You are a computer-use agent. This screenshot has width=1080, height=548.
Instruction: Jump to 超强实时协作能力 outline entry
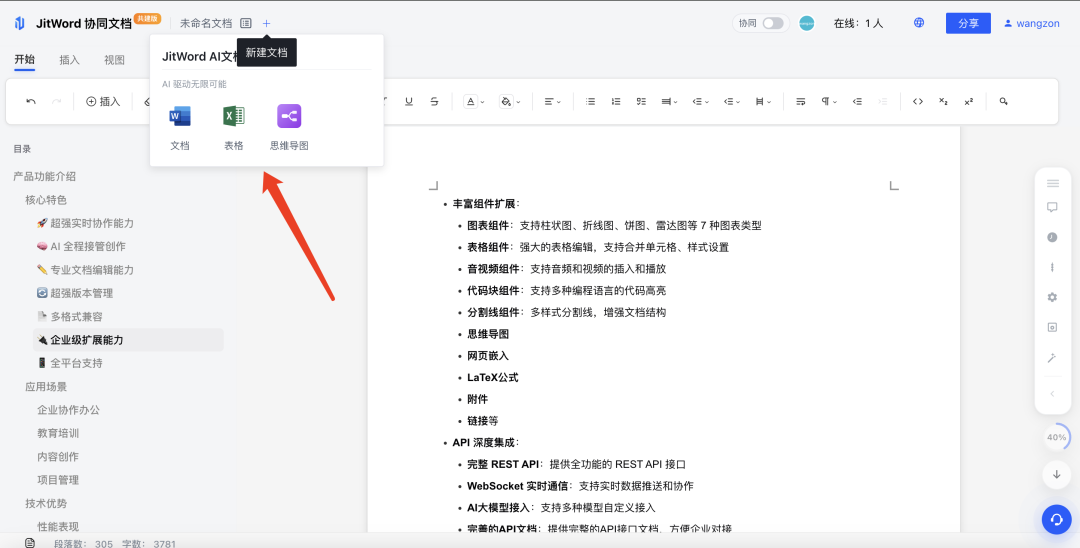[x=85, y=223]
